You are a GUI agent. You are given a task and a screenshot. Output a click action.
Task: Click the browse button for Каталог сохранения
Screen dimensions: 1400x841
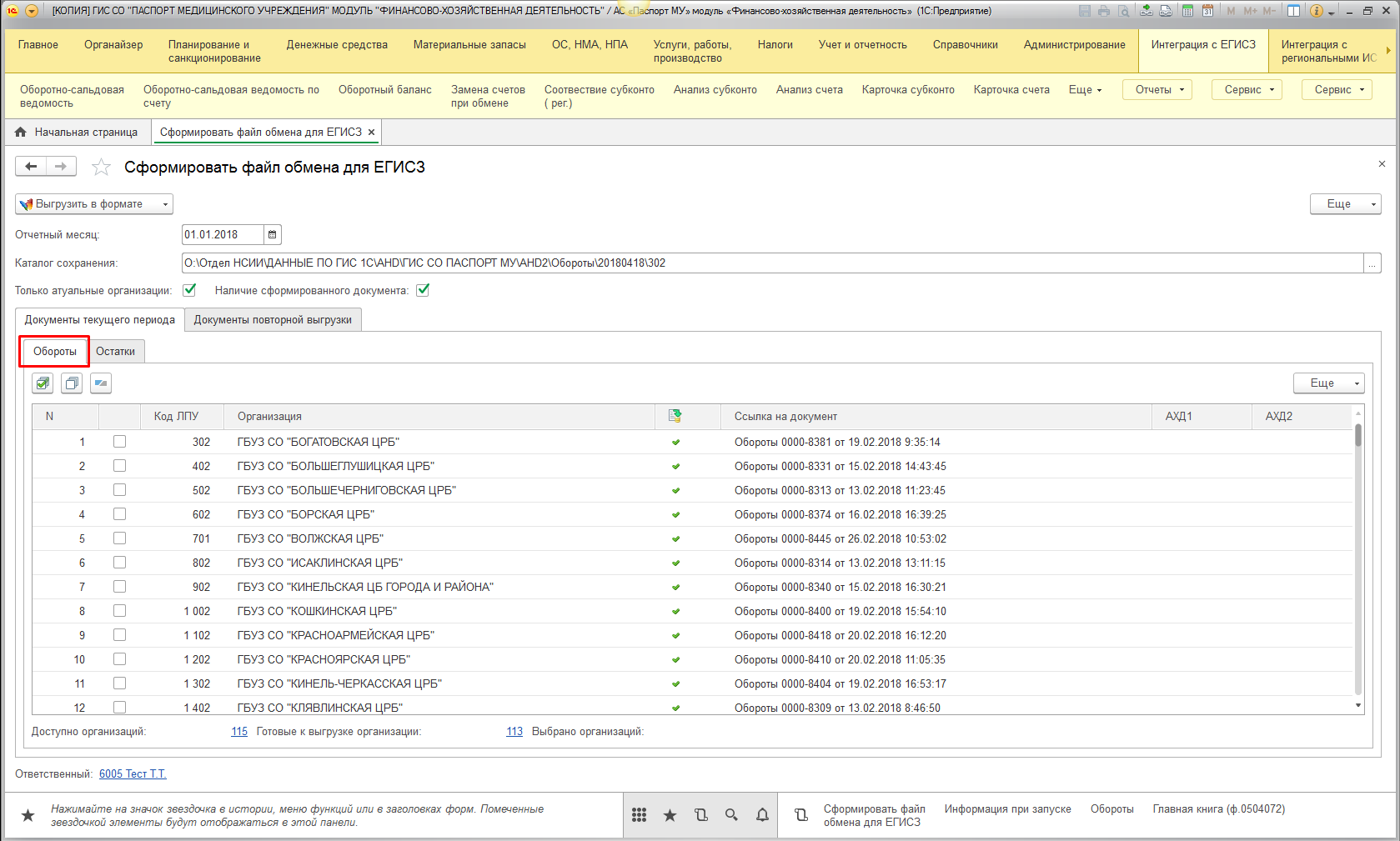tap(1372, 263)
